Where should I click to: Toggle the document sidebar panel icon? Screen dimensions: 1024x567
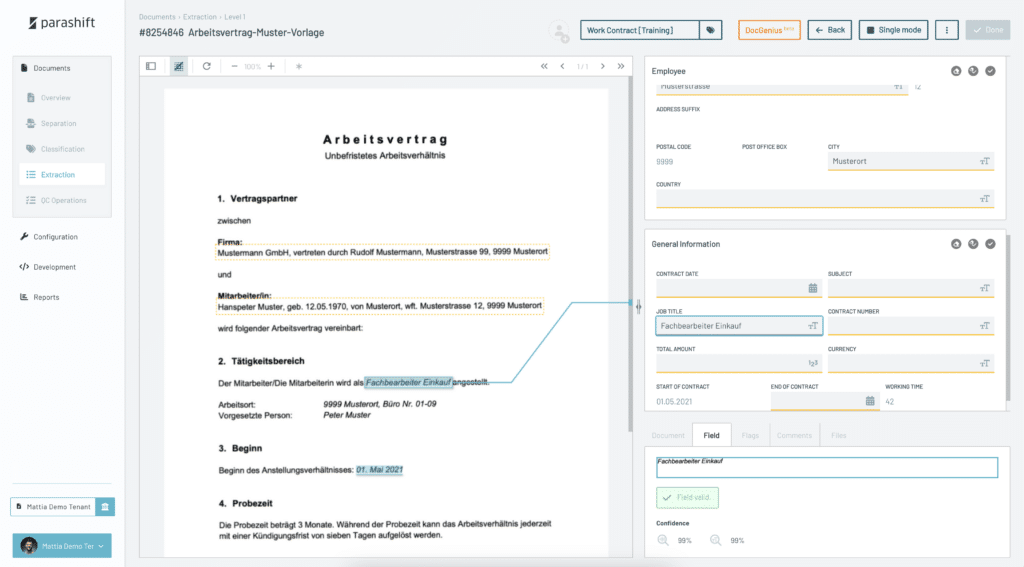151,66
